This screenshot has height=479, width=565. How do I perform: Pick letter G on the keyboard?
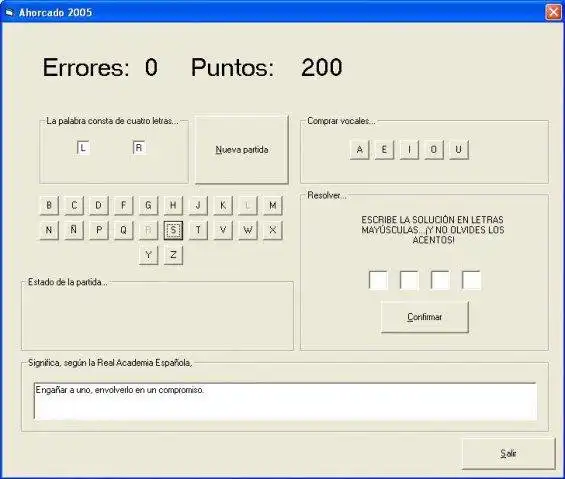click(148, 205)
